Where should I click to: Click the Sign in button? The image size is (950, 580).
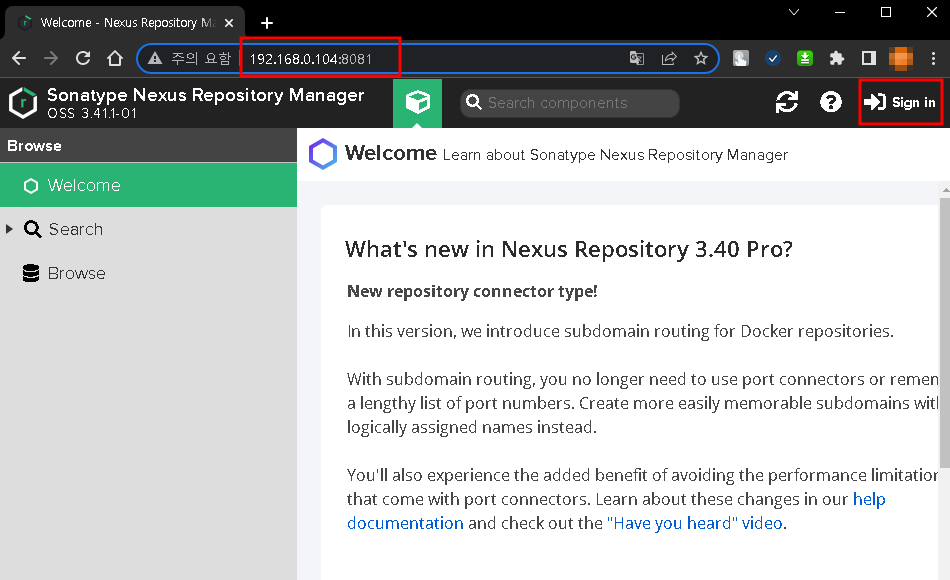pos(900,102)
